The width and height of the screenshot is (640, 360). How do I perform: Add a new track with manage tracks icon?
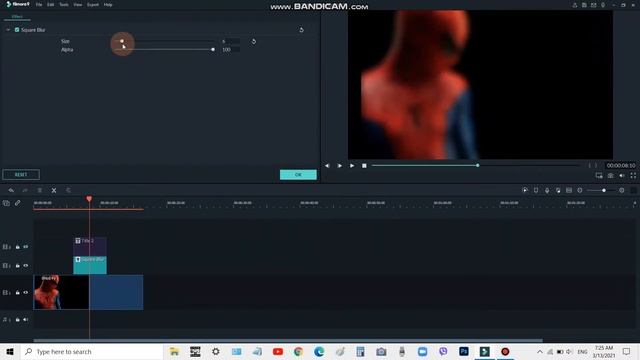point(6,203)
